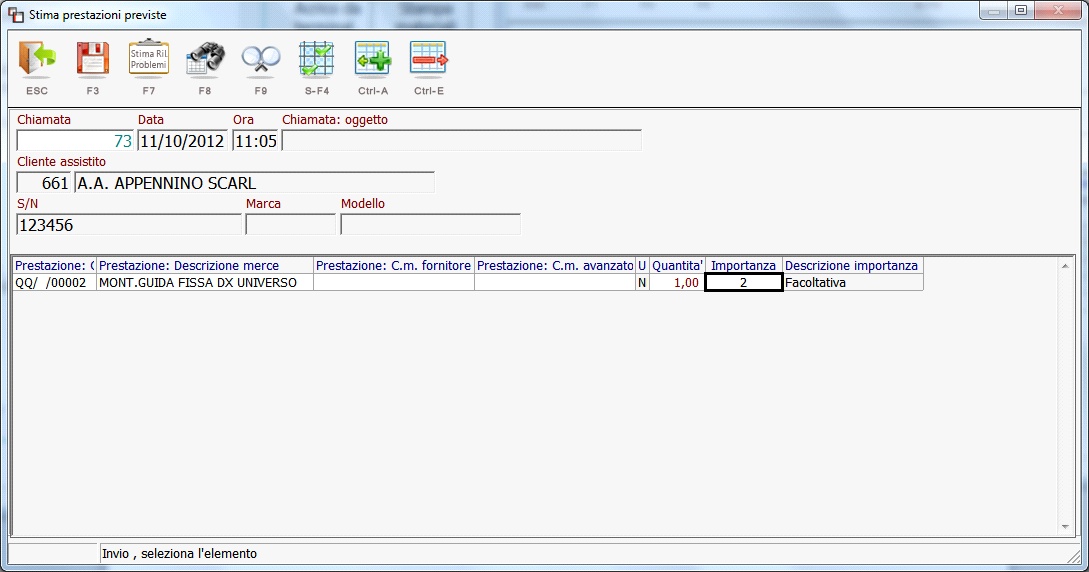The image size is (1089, 572).
Task: Maximize the Stima prestazioni previste window
Action: click(x=1021, y=10)
